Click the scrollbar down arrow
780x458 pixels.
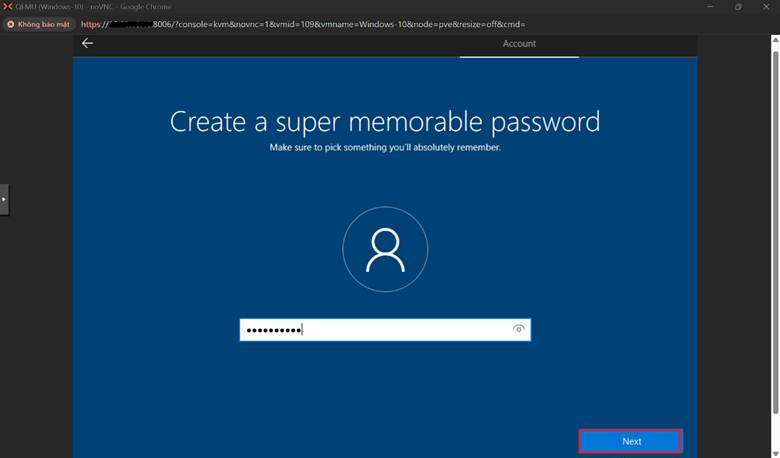(775, 452)
